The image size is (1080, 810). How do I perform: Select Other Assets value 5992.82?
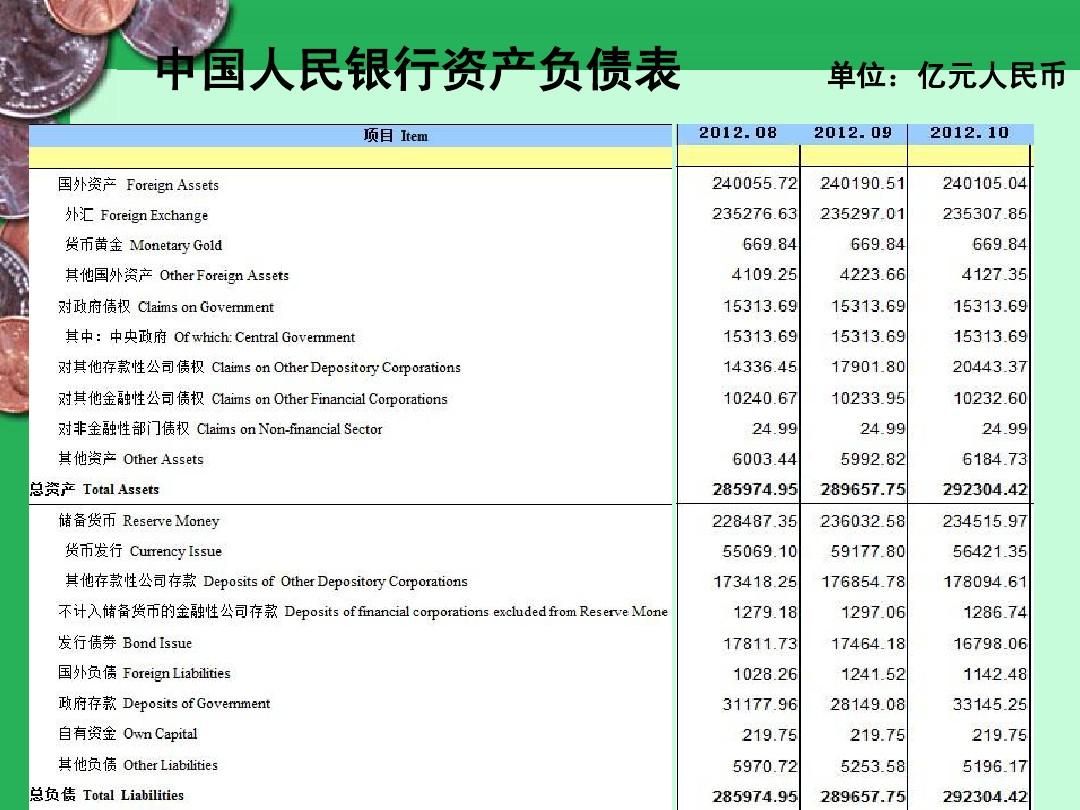[872, 459]
